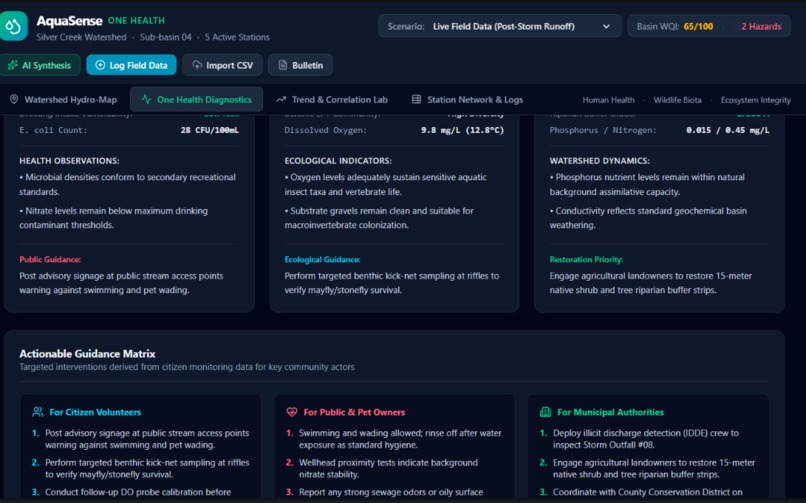The width and height of the screenshot is (806, 503).
Task: Click the people icon beside For Citizen Volunteers
Action: 38,412
